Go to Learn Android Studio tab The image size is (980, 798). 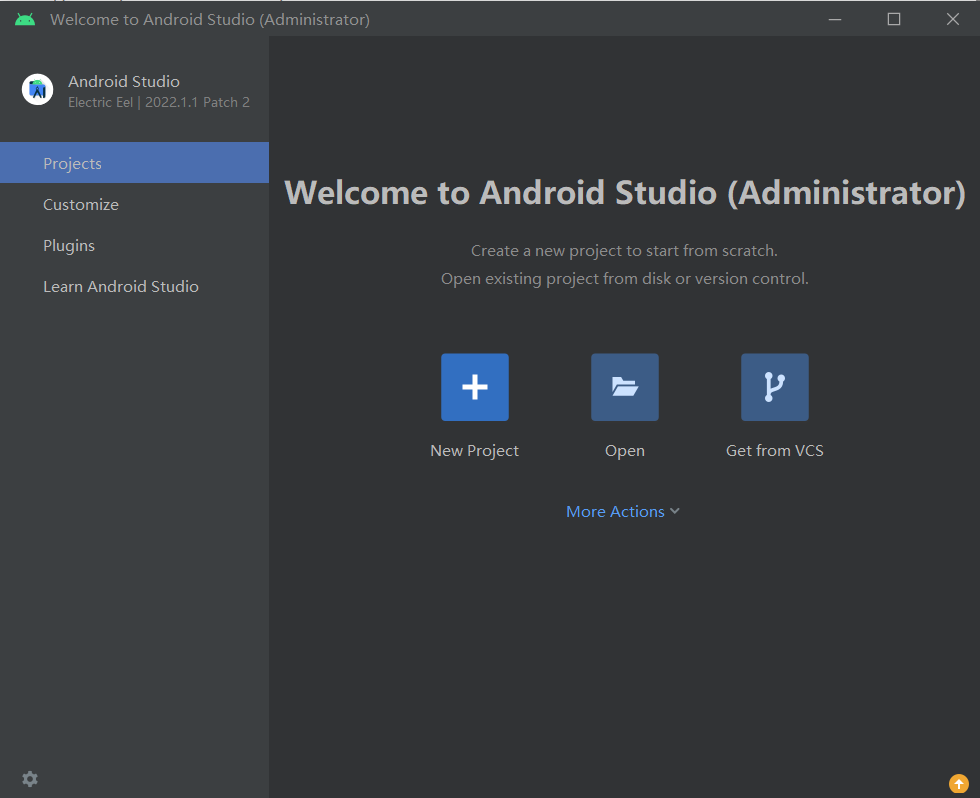click(134, 286)
